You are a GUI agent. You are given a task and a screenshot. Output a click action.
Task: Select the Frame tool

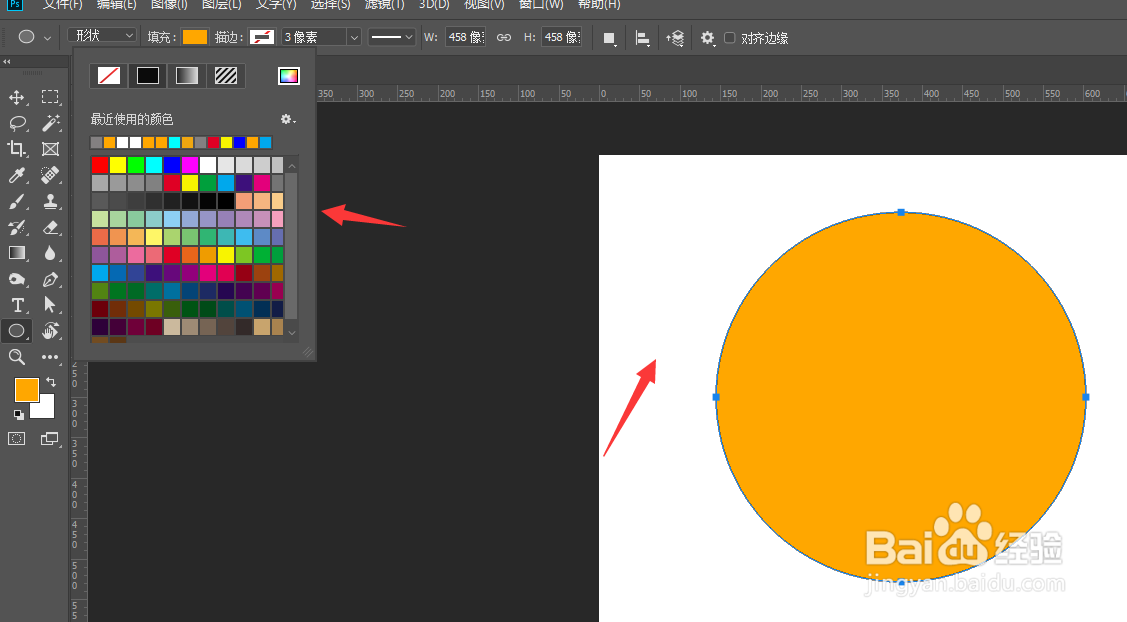50,149
